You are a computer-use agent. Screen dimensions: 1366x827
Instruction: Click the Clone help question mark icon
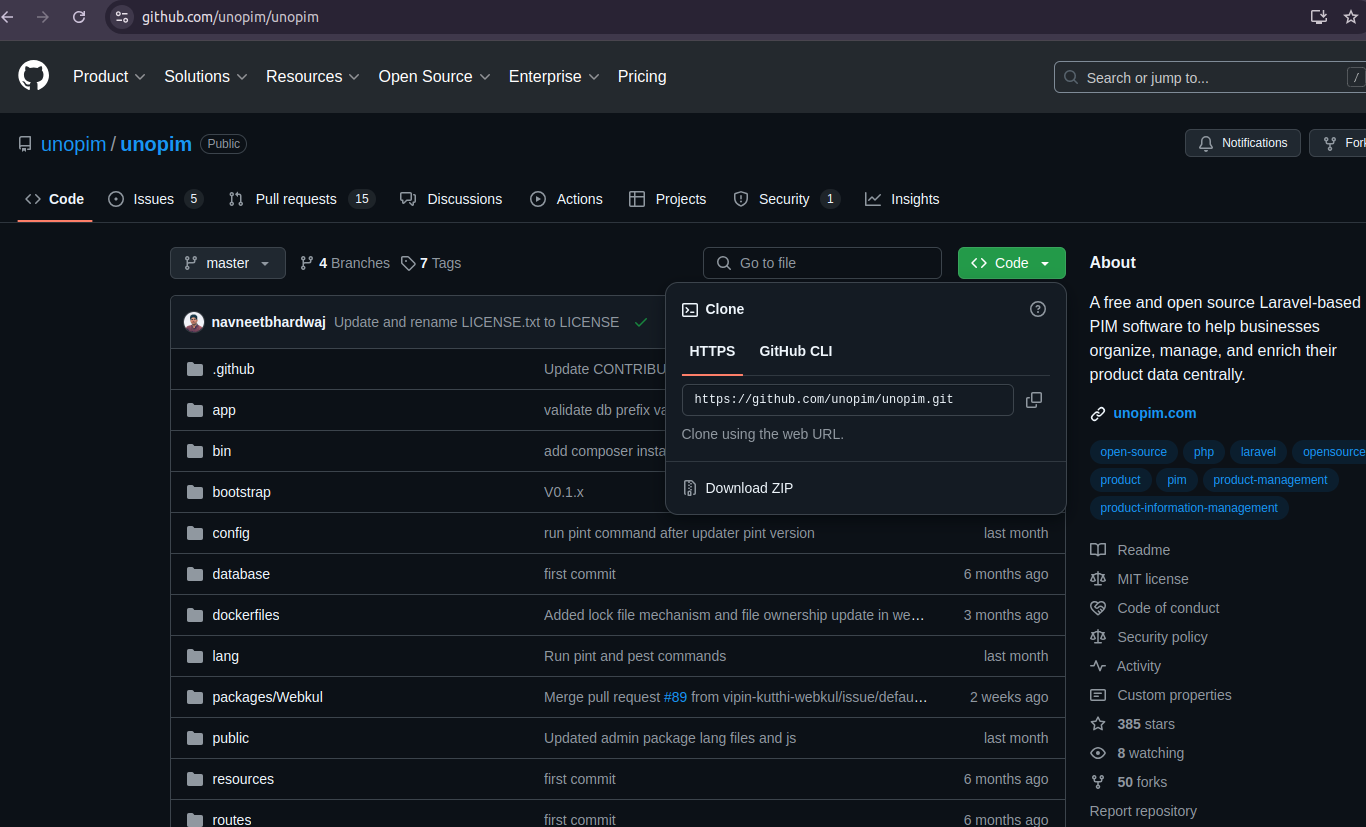(1038, 309)
